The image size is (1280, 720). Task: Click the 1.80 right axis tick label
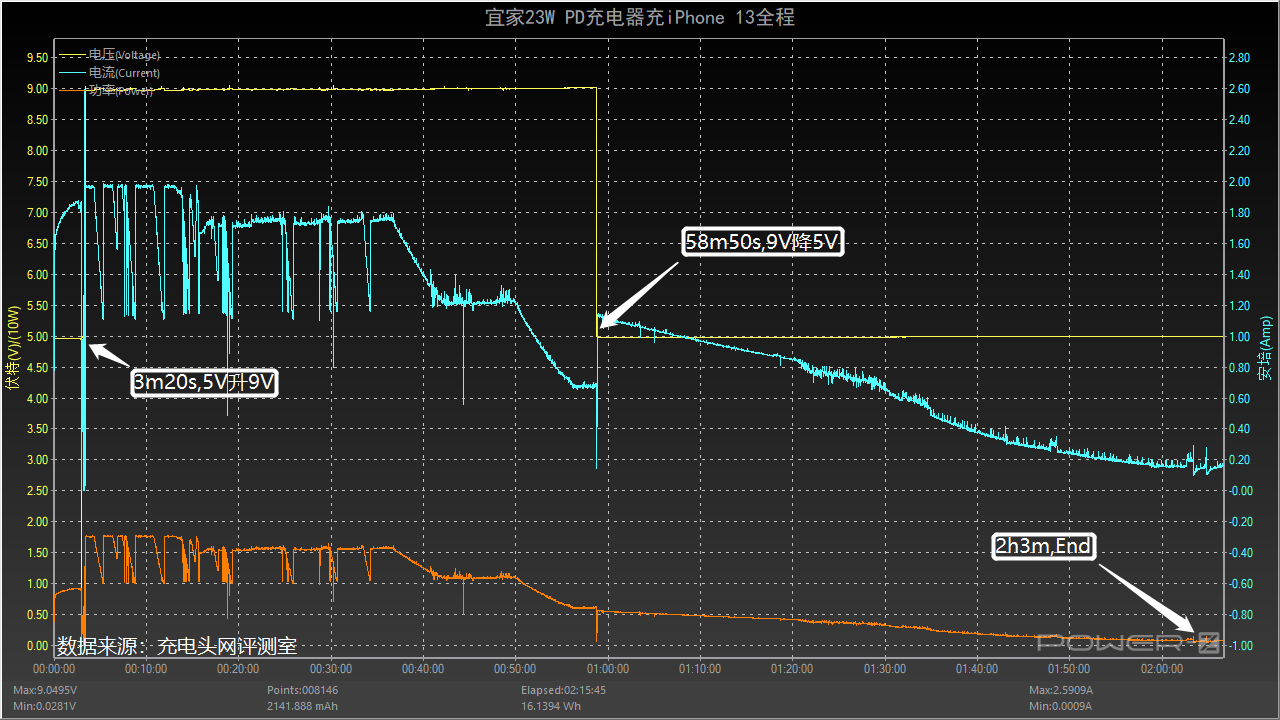click(x=1241, y=213)
